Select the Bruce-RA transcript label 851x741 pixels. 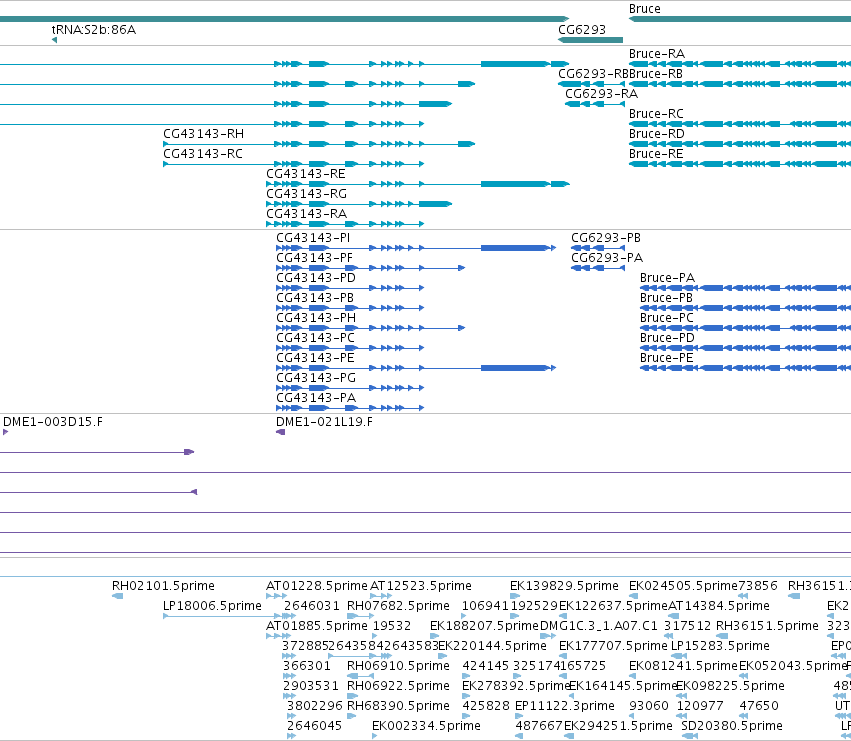[x=657, y=54]
